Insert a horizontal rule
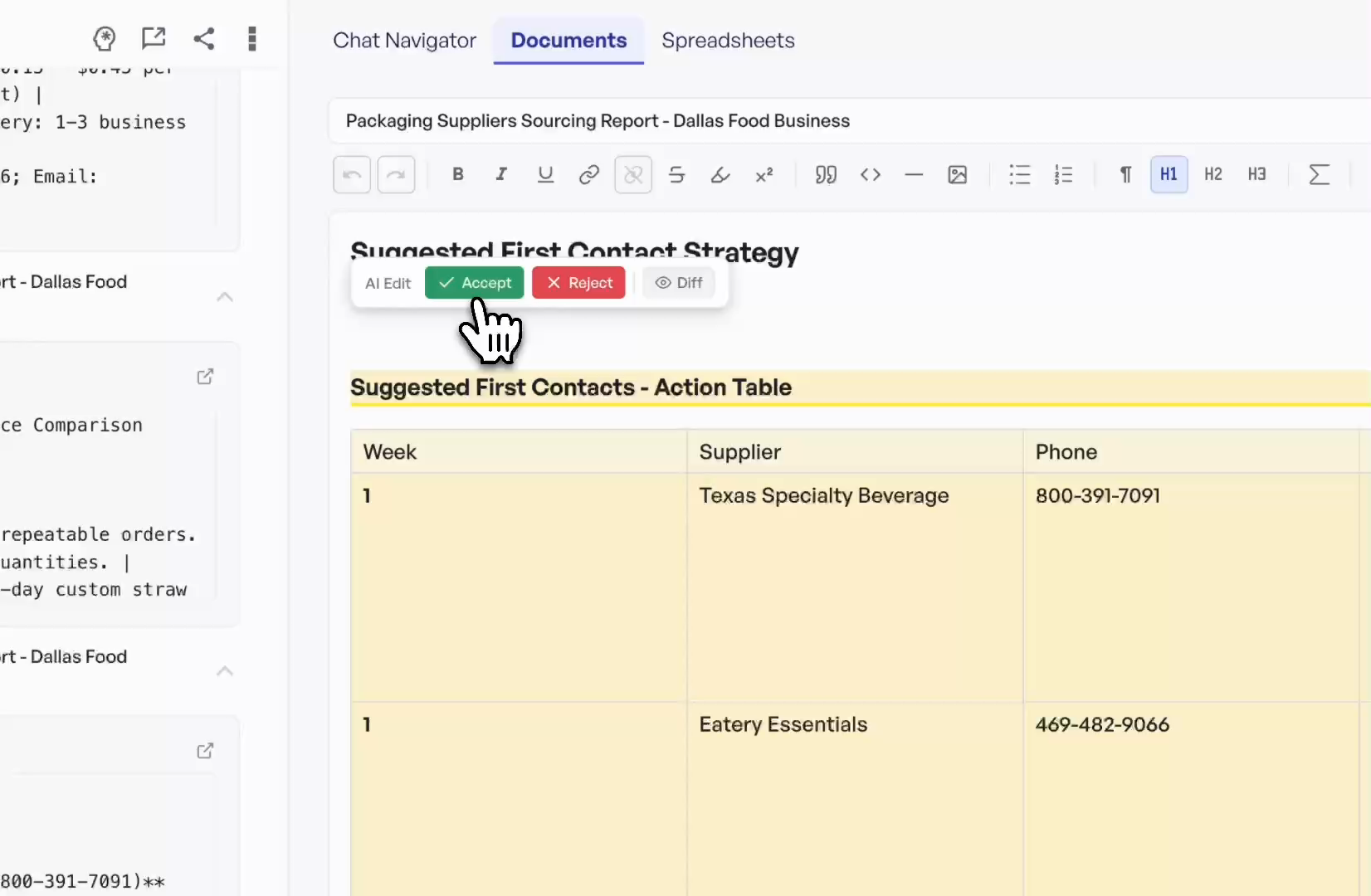Screen dimensions: 1371x896 [x=914, y=174]
